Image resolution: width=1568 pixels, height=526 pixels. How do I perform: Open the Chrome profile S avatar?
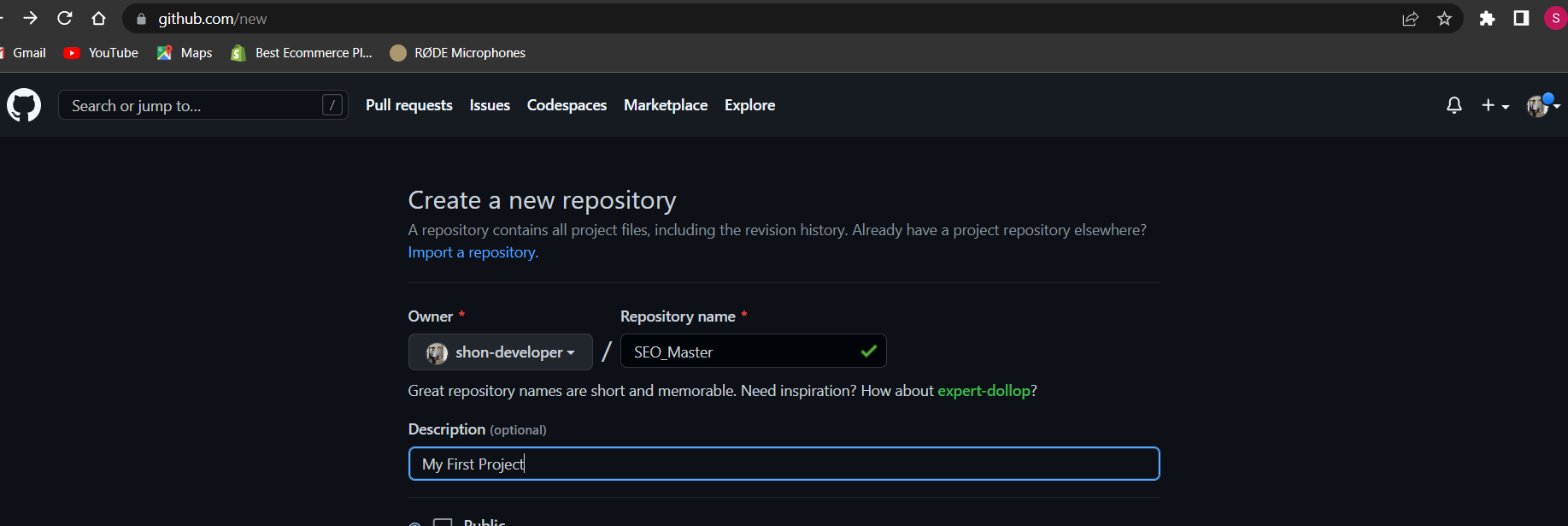coord(1555,18)
